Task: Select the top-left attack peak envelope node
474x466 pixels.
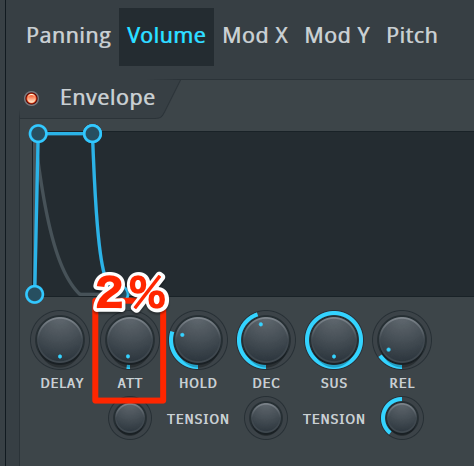Action: point(38,134)
